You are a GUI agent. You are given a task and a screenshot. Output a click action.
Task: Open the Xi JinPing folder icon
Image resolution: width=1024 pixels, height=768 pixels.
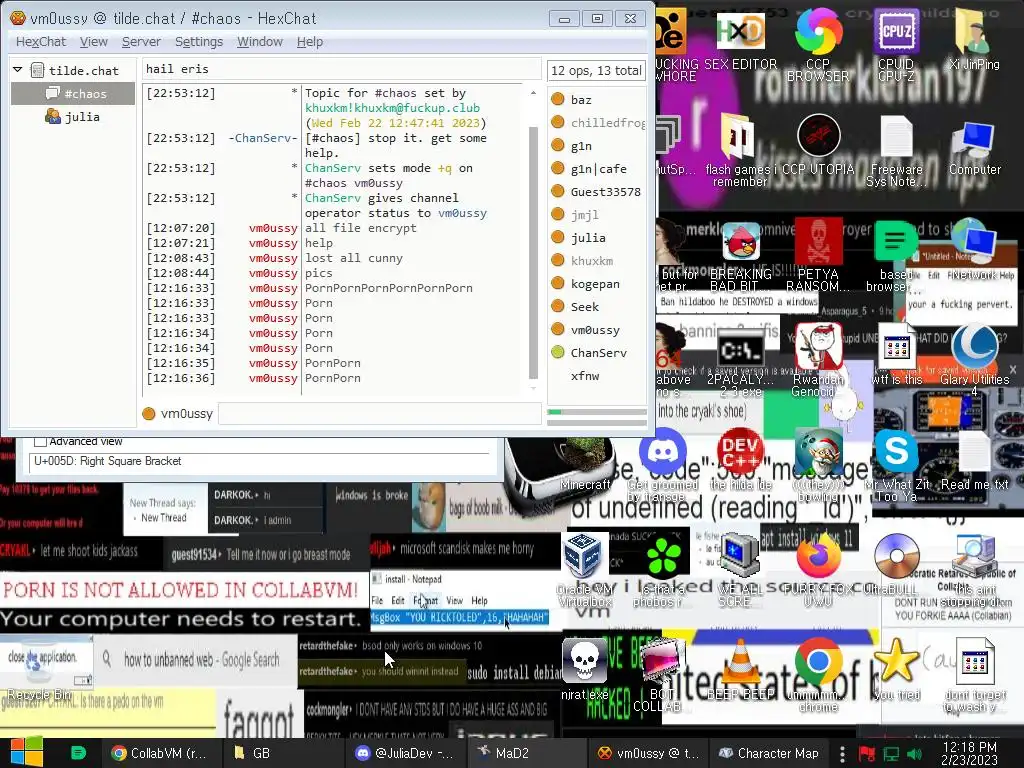click(974, 39)
